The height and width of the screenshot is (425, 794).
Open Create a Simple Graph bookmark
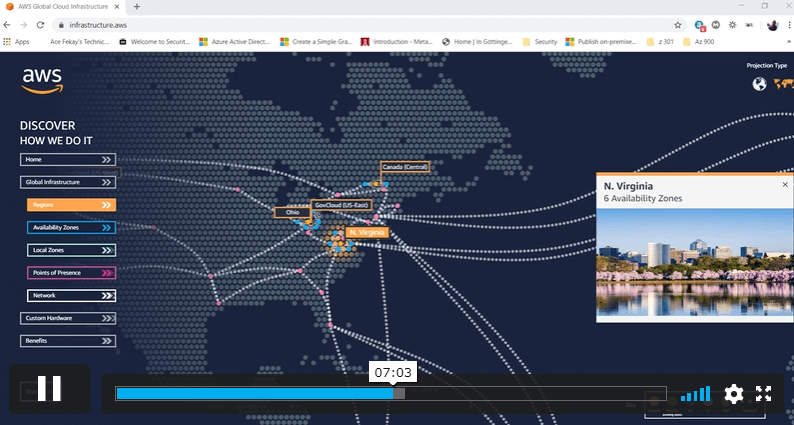coord(316,42)
